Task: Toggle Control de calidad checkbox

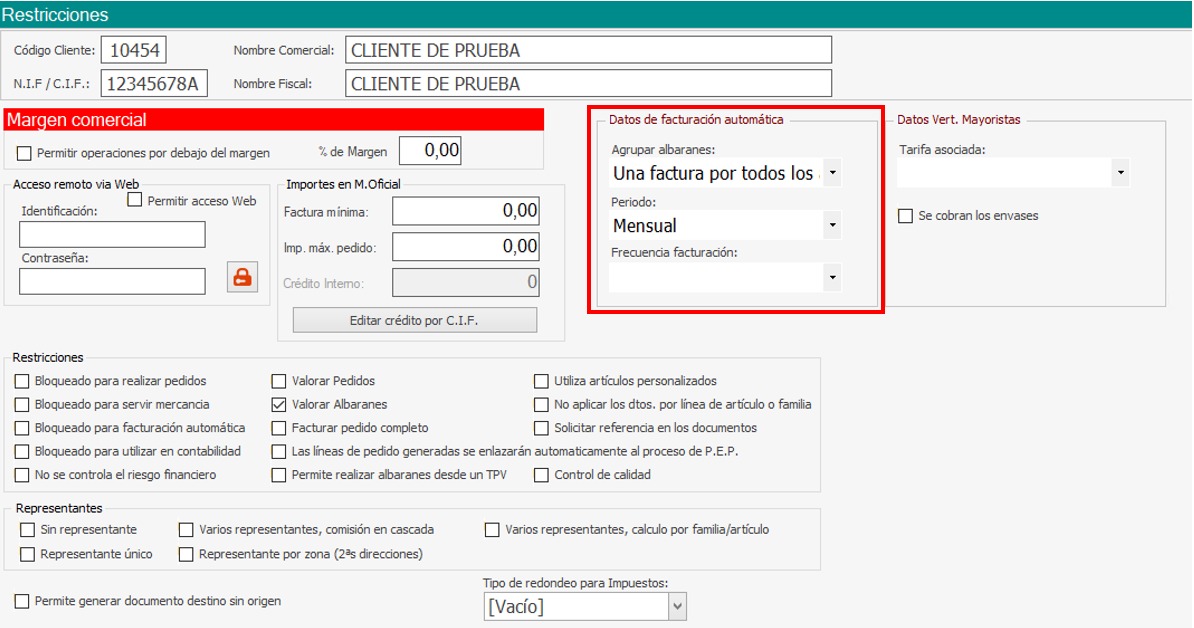Action: pos(542,475)
